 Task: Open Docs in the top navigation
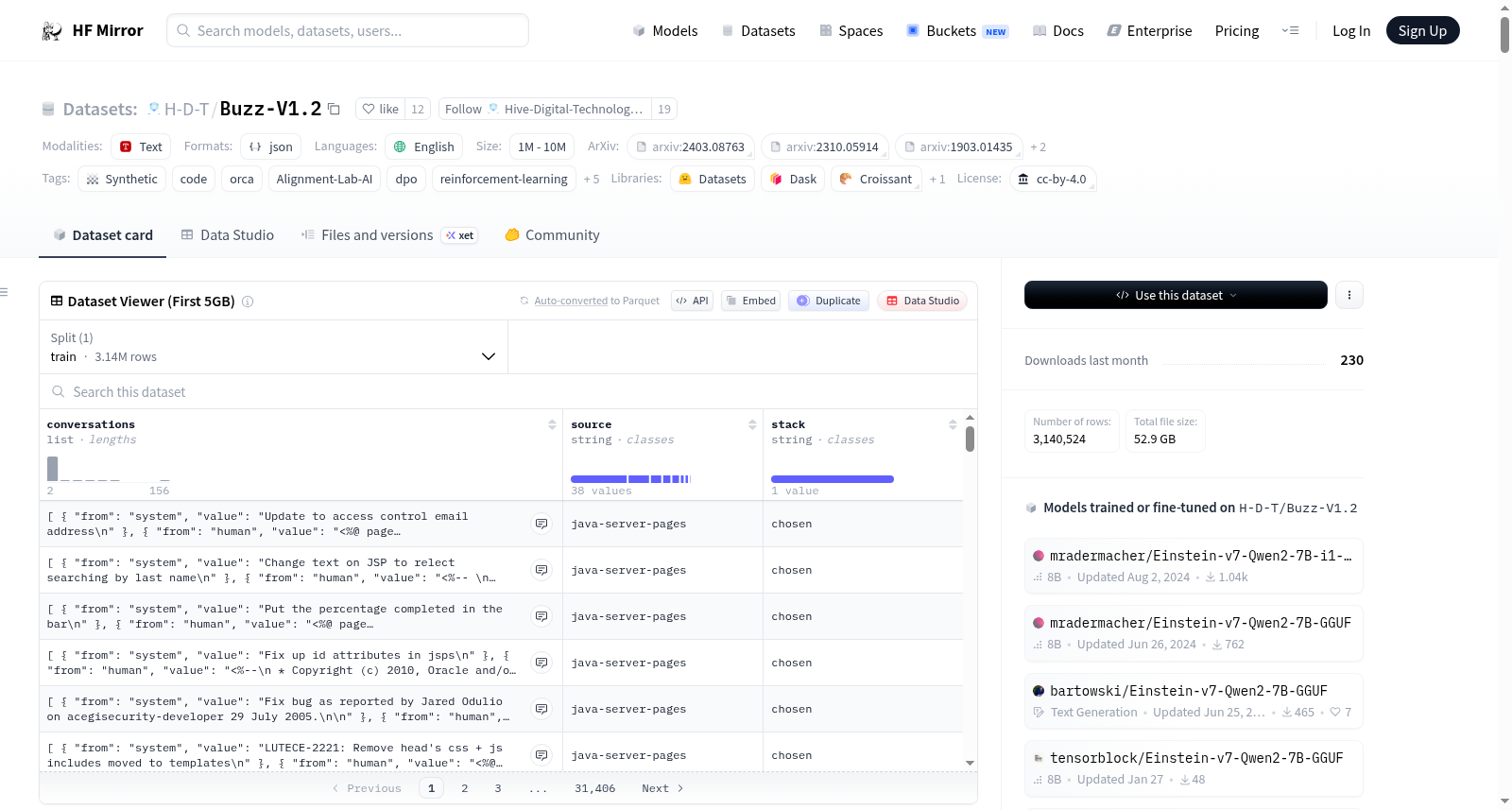pyautogui.click(x=1058, y=30)
